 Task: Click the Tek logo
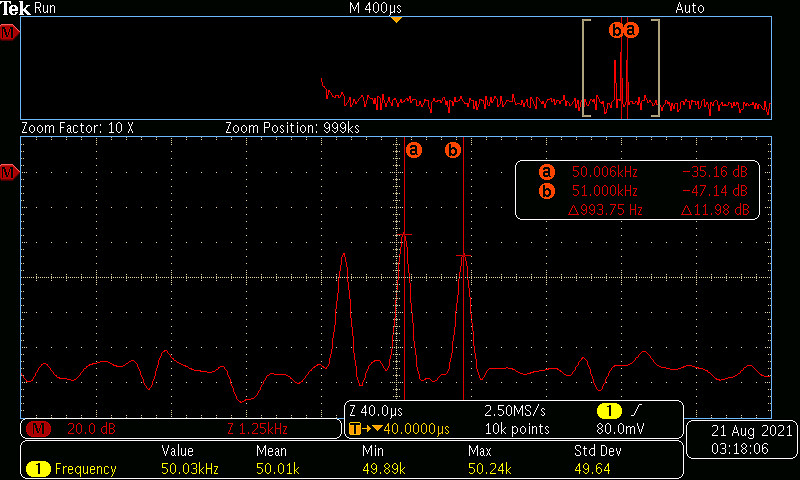(15, 8)
